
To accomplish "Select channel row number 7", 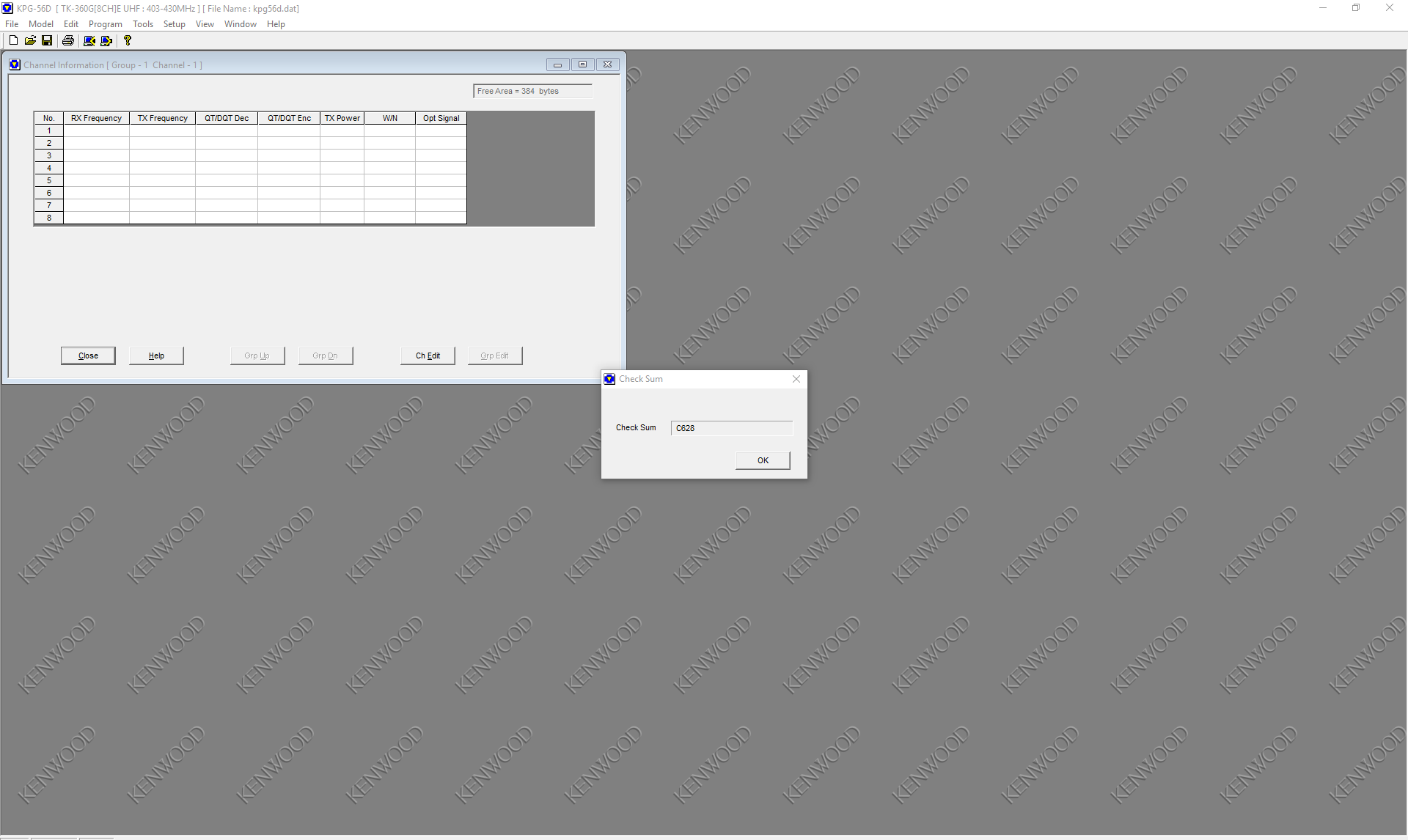I will coord(49,205).
